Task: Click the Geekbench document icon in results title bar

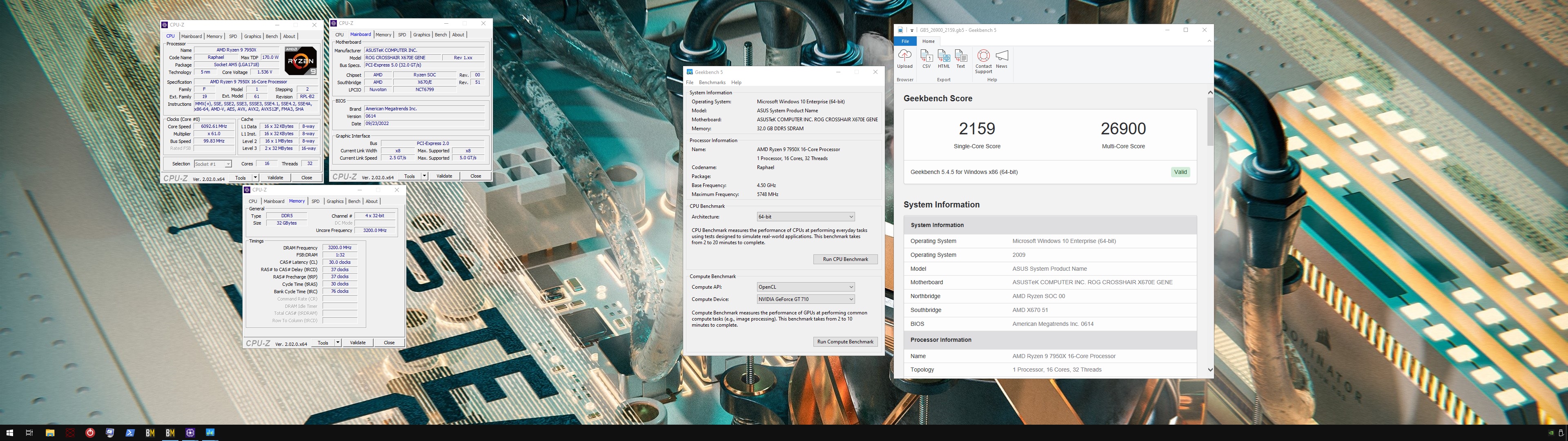Action: pyautogui.click(x=901, y=30)
